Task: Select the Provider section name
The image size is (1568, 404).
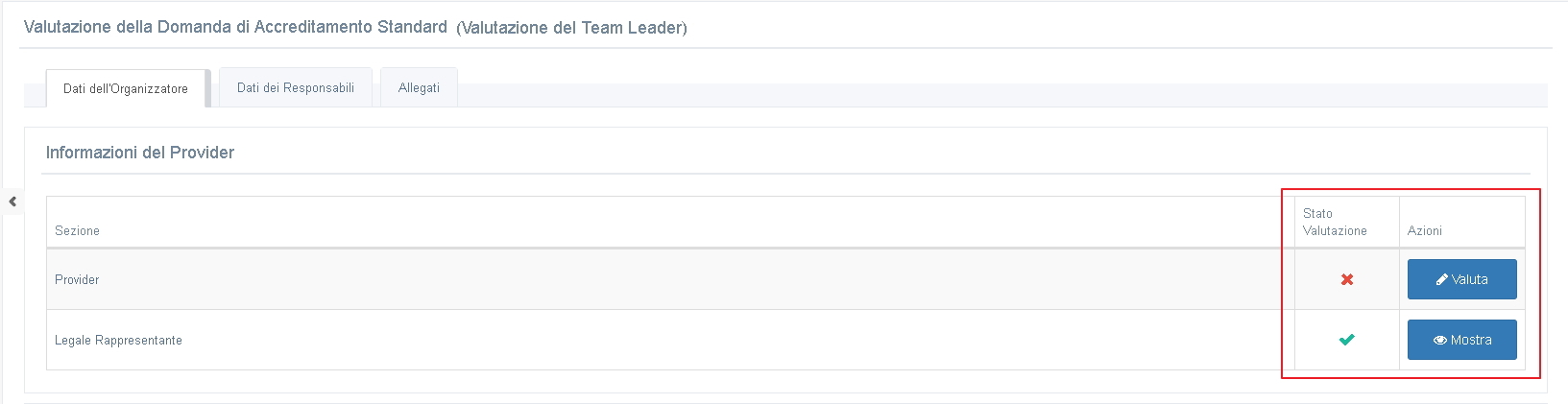Action: tap(77, 280)
